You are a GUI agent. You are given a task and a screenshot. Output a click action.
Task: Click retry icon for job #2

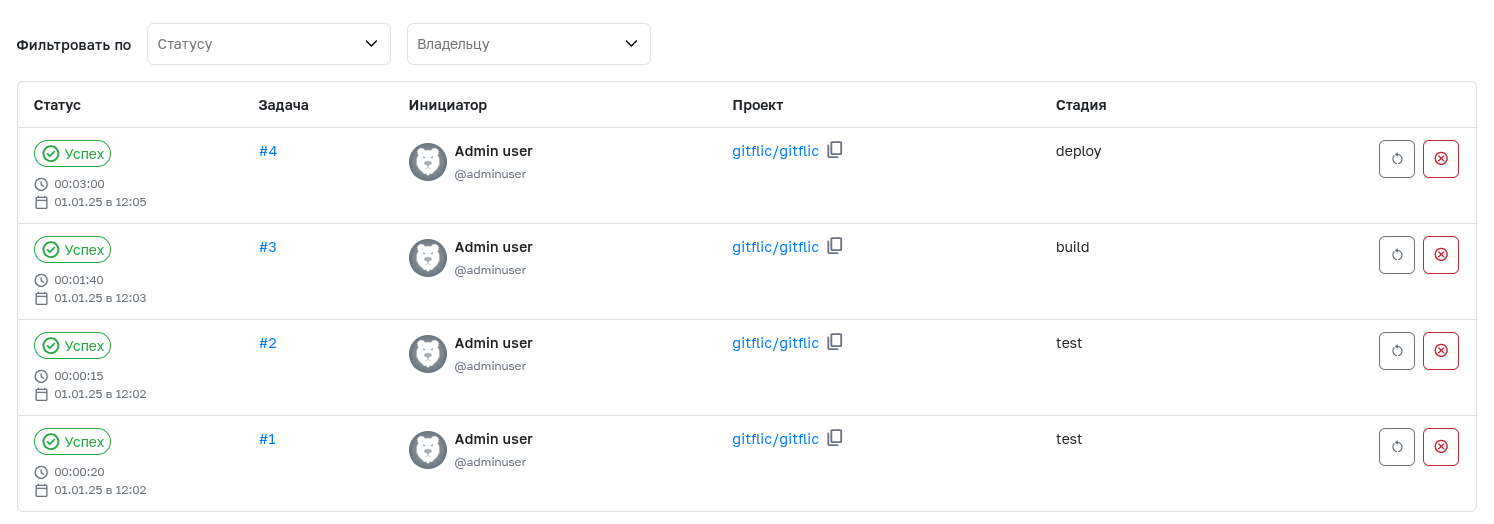[x=1396, y=351]
